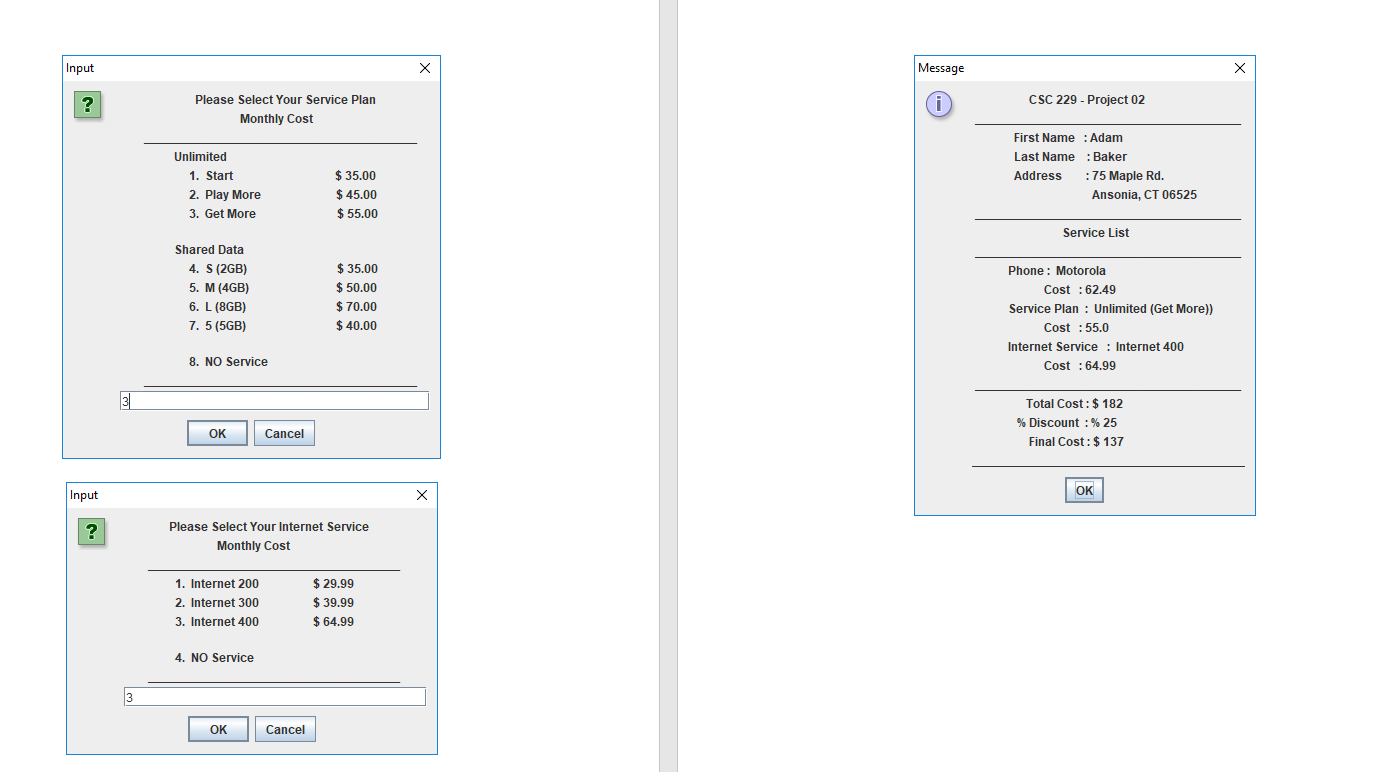Click the 'Unlimited' heading text
Screen dimensions: 1384x772
200,157
